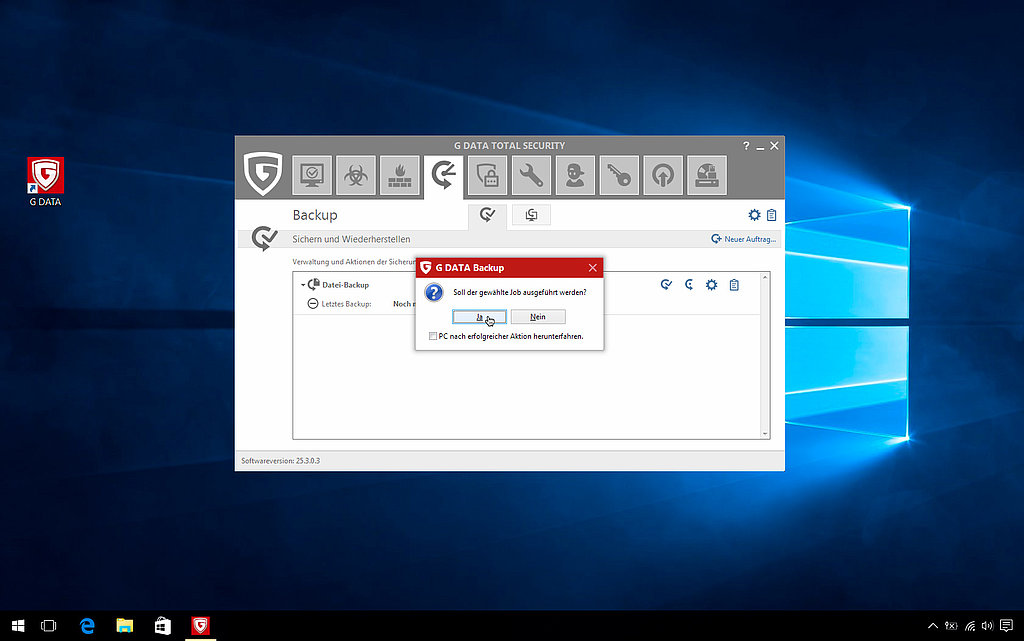1024x641 pixels.
Task: Open the Device Control drive icon
Action: [x=707, y=176]
